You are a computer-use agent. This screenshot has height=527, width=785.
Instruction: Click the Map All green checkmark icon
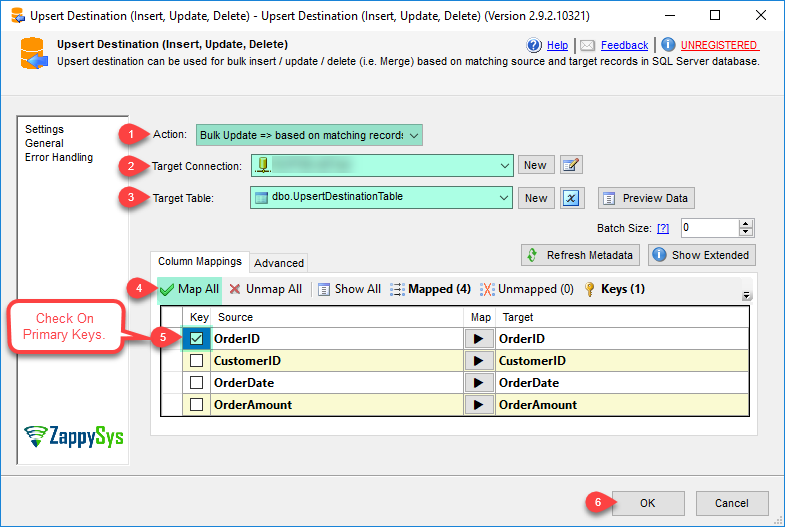point(167,289)
